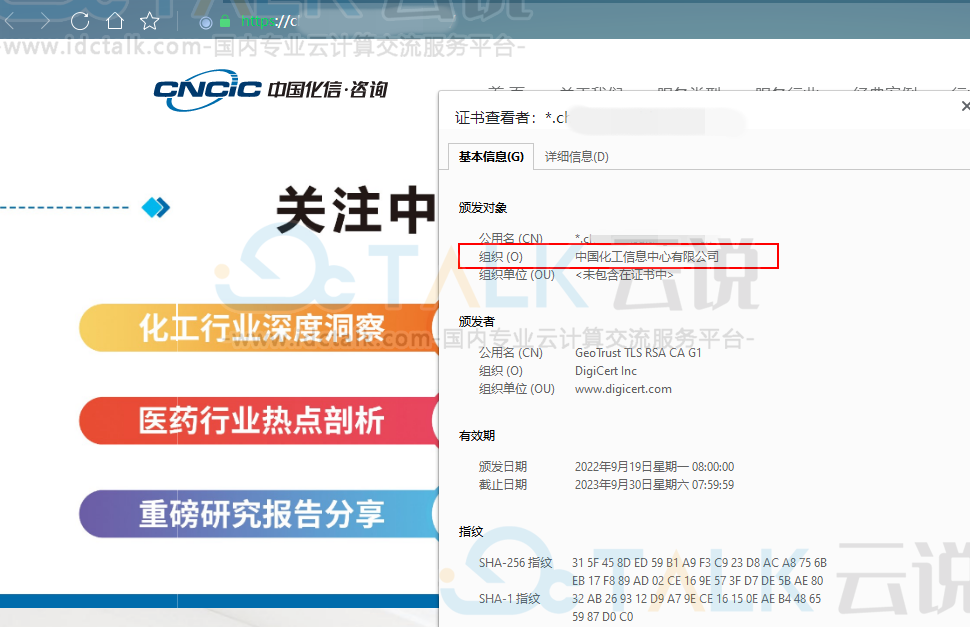Click the issuer name GeoTrust TLS RSA CA G1
970x627 pixels.
638,352
